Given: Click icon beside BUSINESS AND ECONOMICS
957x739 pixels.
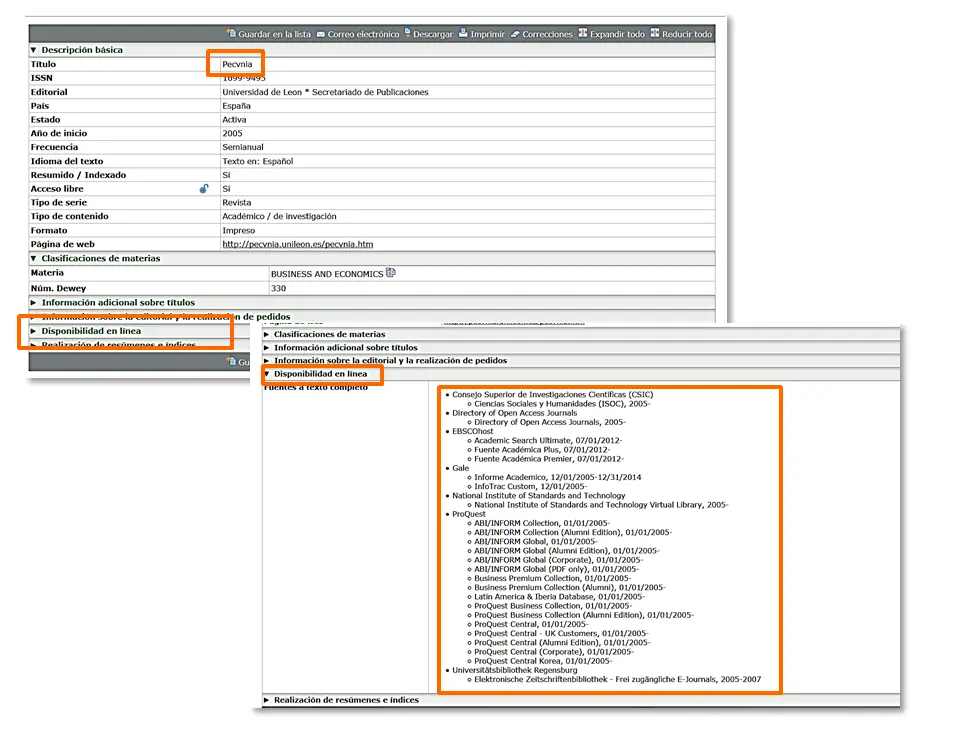Looking at the screenshot, I should (x=391, y=272).
